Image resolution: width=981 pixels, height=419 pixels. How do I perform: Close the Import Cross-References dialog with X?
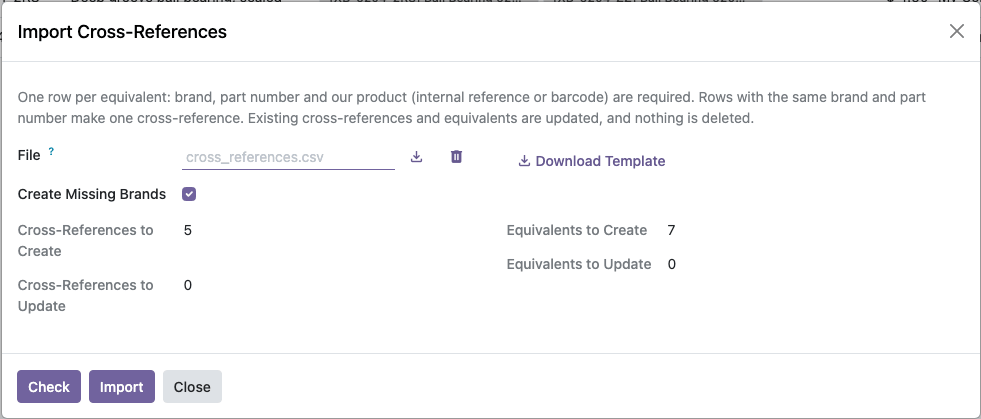click(x=957, y=31)
